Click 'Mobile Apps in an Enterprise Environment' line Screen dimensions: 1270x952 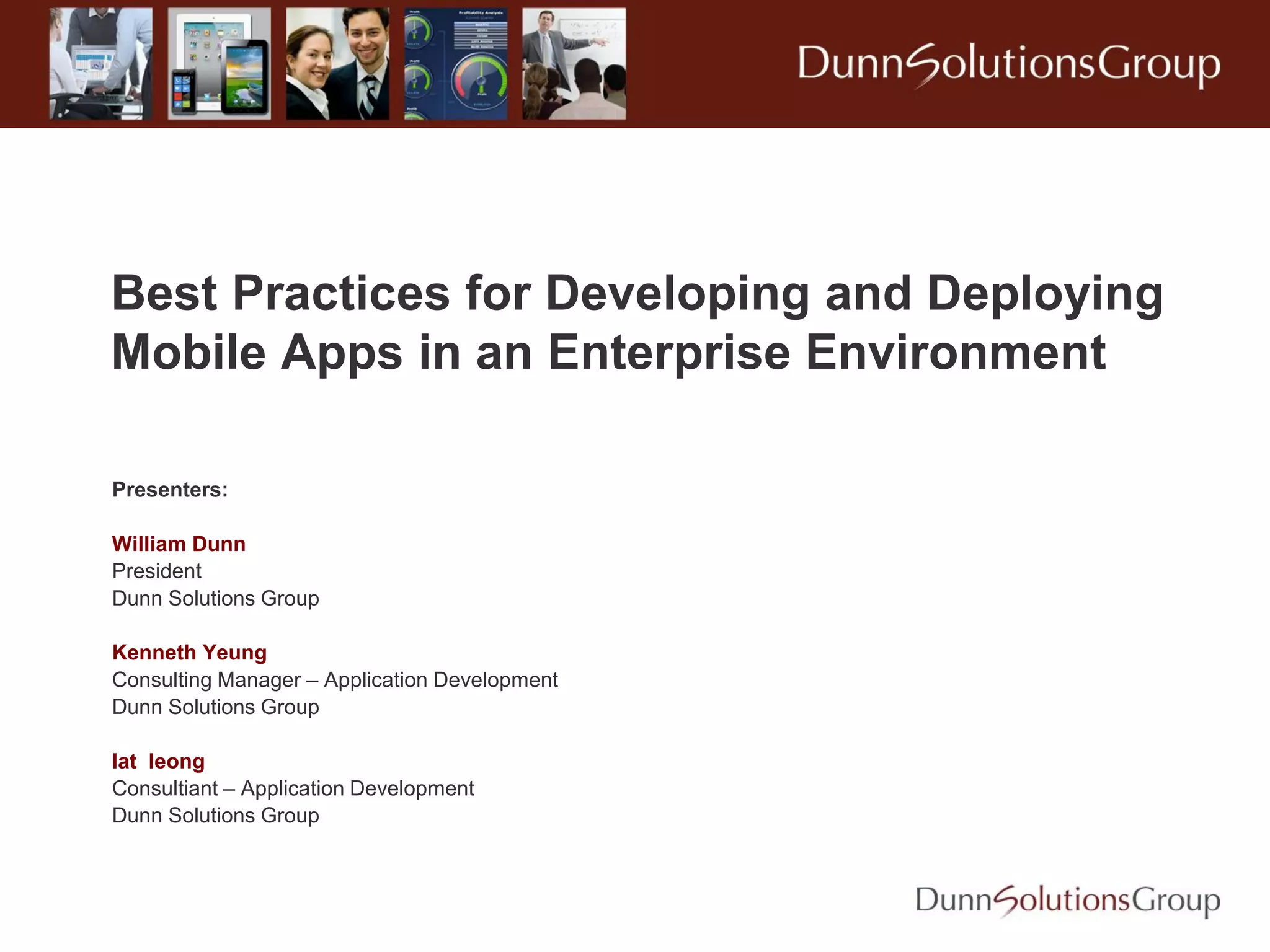608,353
